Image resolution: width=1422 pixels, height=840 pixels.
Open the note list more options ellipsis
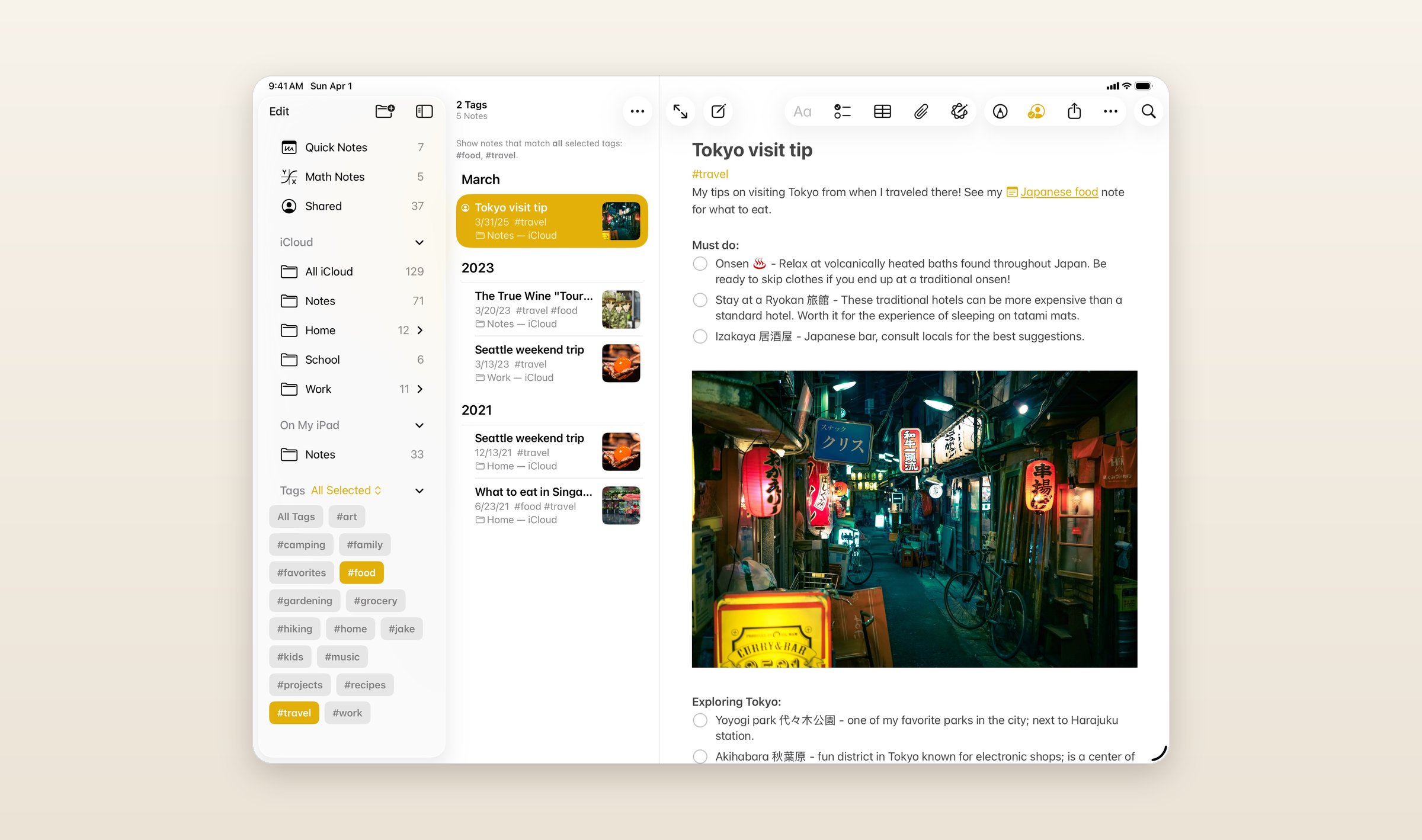638,111
